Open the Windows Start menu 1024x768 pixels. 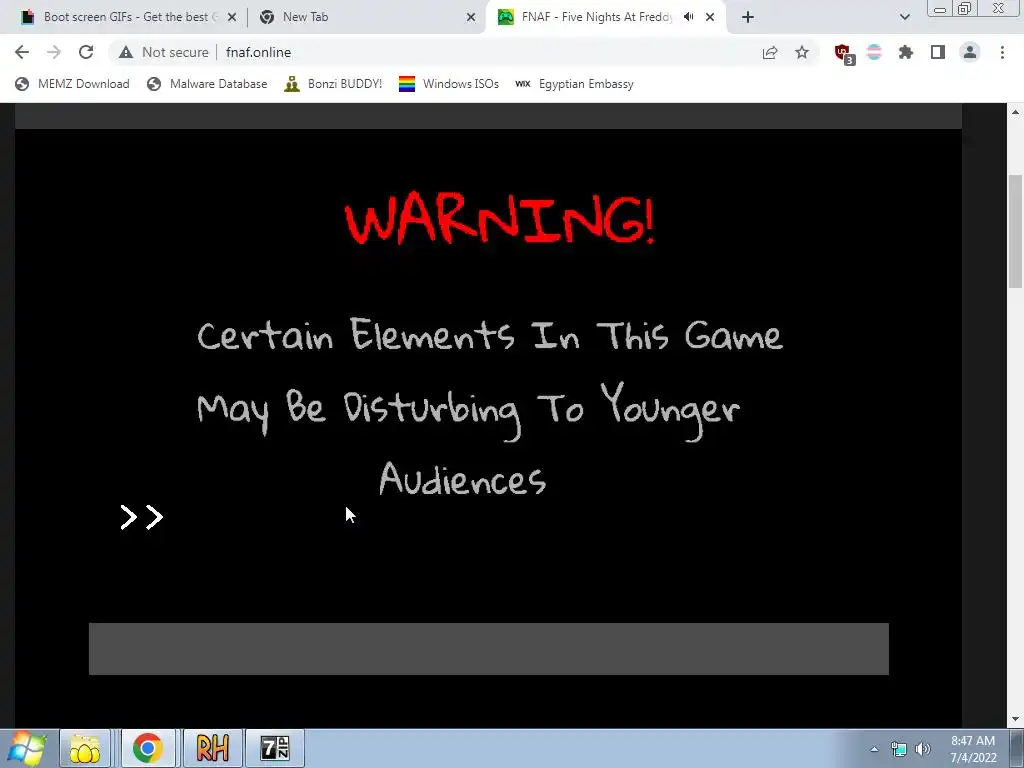pos(26,748)
